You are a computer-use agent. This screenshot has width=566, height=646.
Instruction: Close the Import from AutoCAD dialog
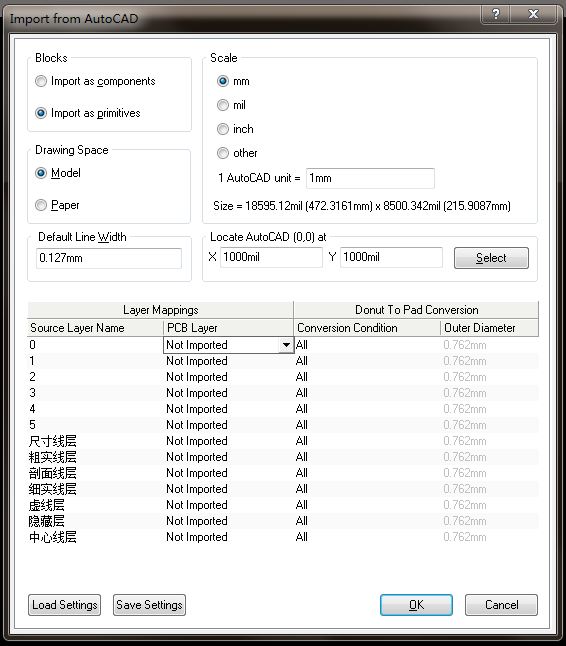tap(533, 14)
